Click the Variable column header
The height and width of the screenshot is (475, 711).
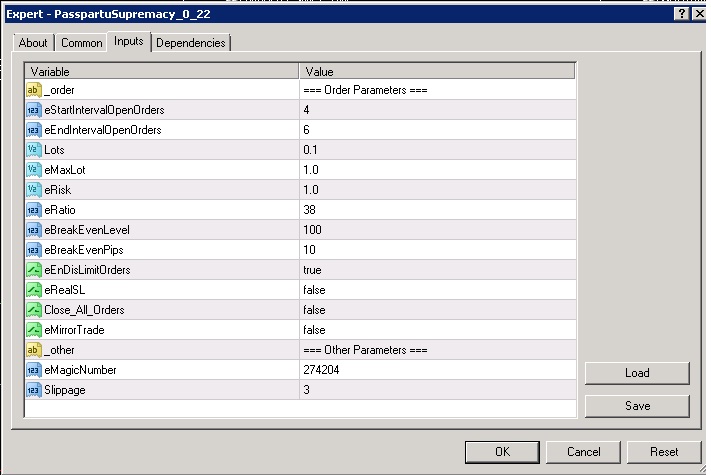(162, 72)
